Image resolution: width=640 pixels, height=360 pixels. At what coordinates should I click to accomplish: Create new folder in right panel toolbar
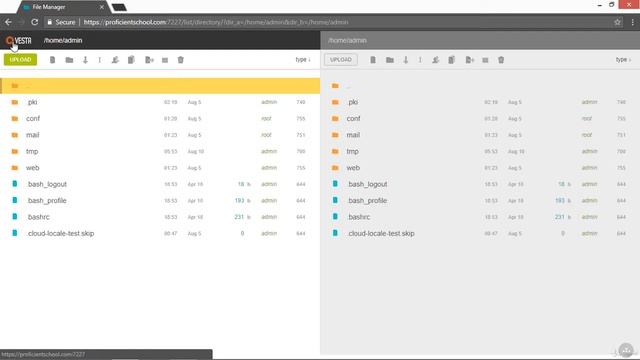coord(390,60)
